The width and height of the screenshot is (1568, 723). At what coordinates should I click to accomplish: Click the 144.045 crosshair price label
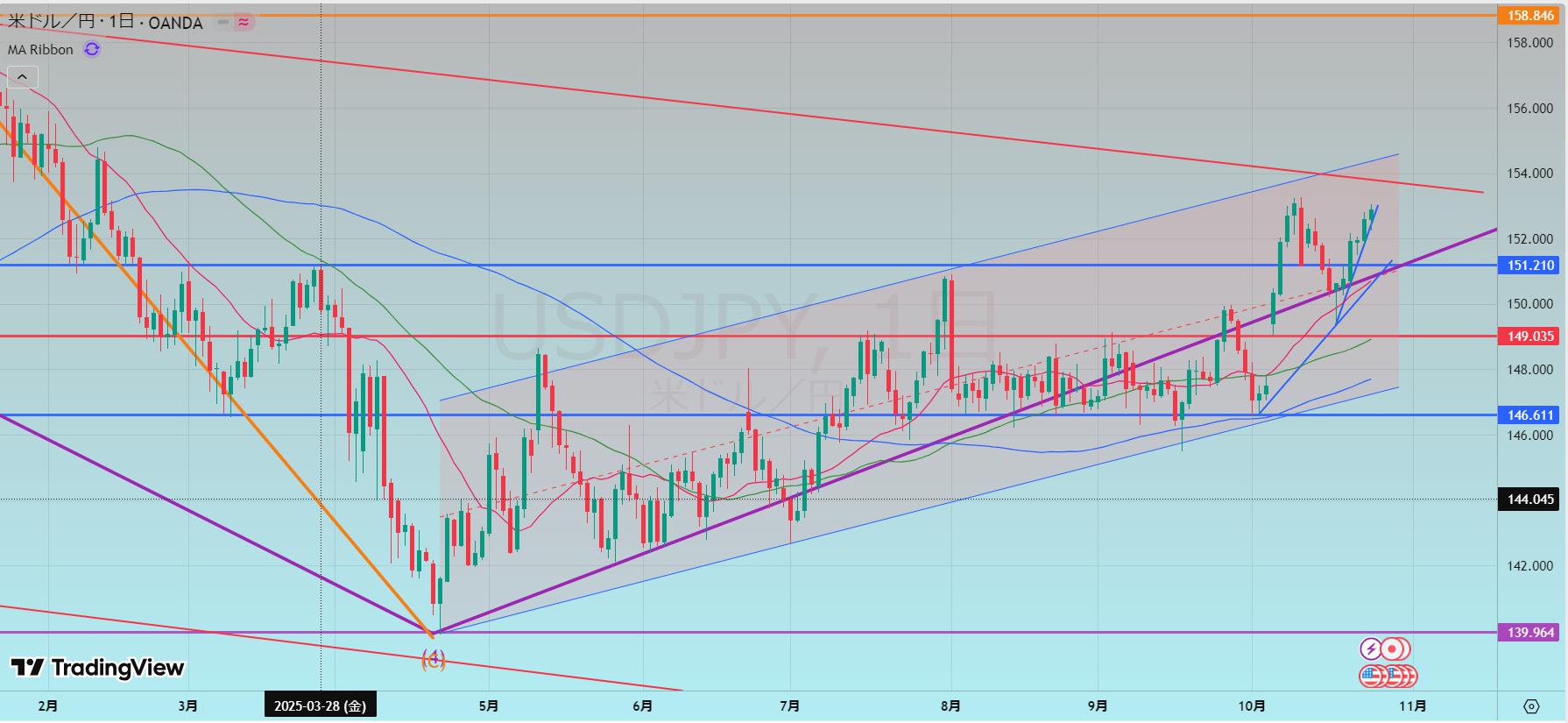(1530, 500)
